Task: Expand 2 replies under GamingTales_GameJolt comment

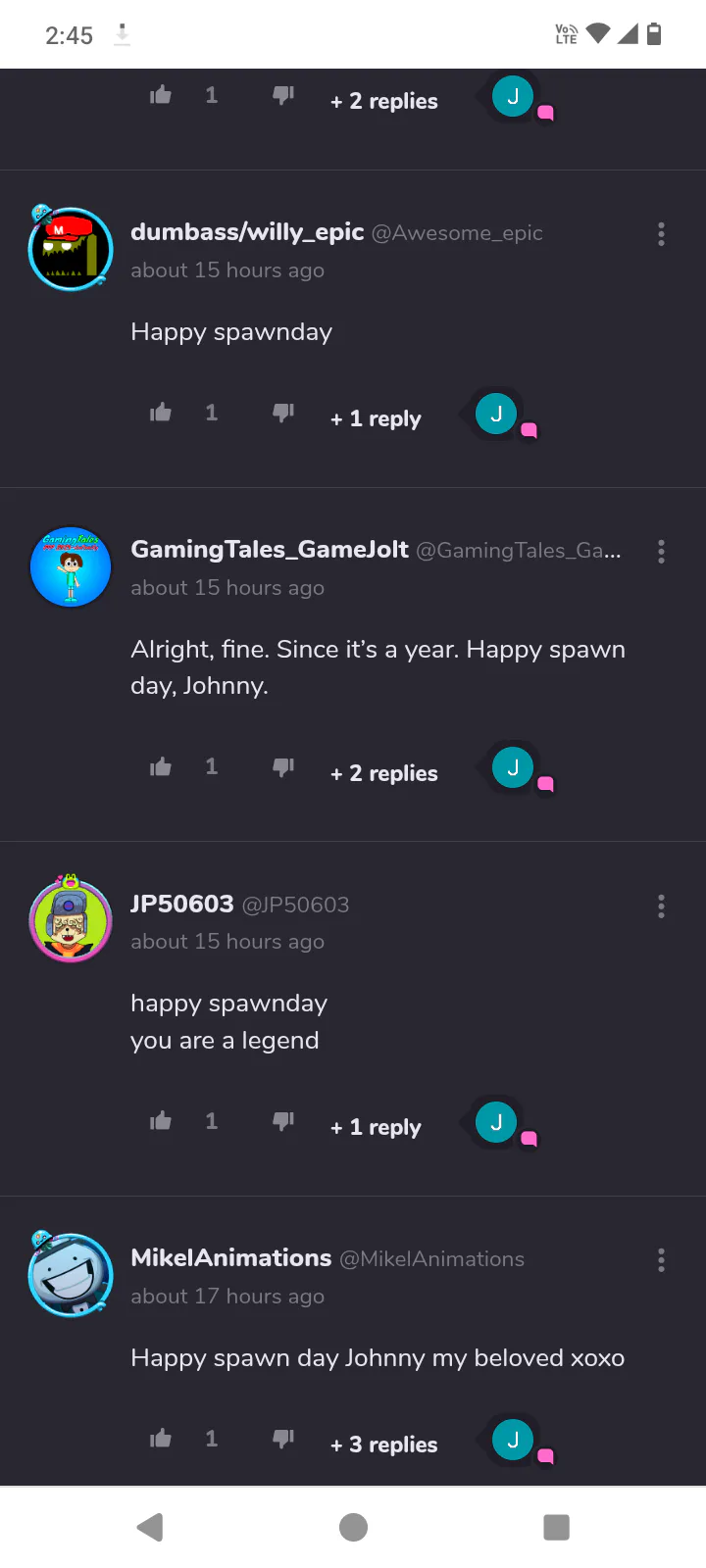Action: (x=384, y=773)
